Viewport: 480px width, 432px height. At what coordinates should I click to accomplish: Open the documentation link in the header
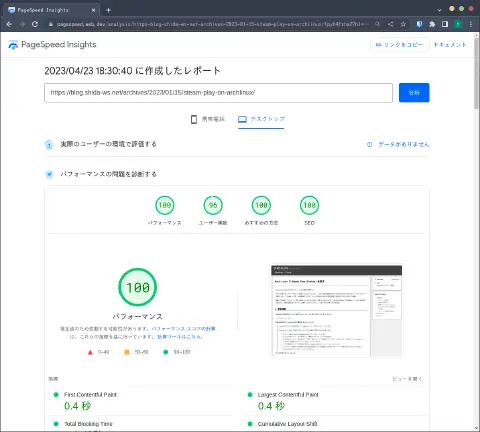pyautogui.click(x=450, y=45)
